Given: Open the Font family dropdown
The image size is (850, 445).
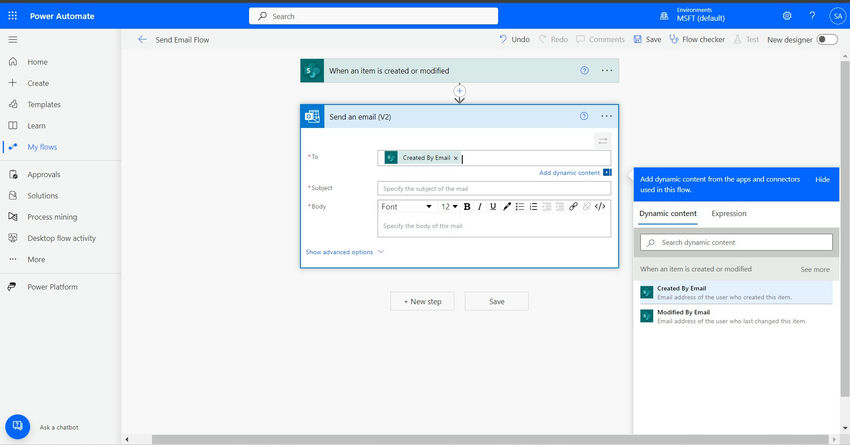Looking at the screenshot, I should pyautogui.click(x=406, y=207).
